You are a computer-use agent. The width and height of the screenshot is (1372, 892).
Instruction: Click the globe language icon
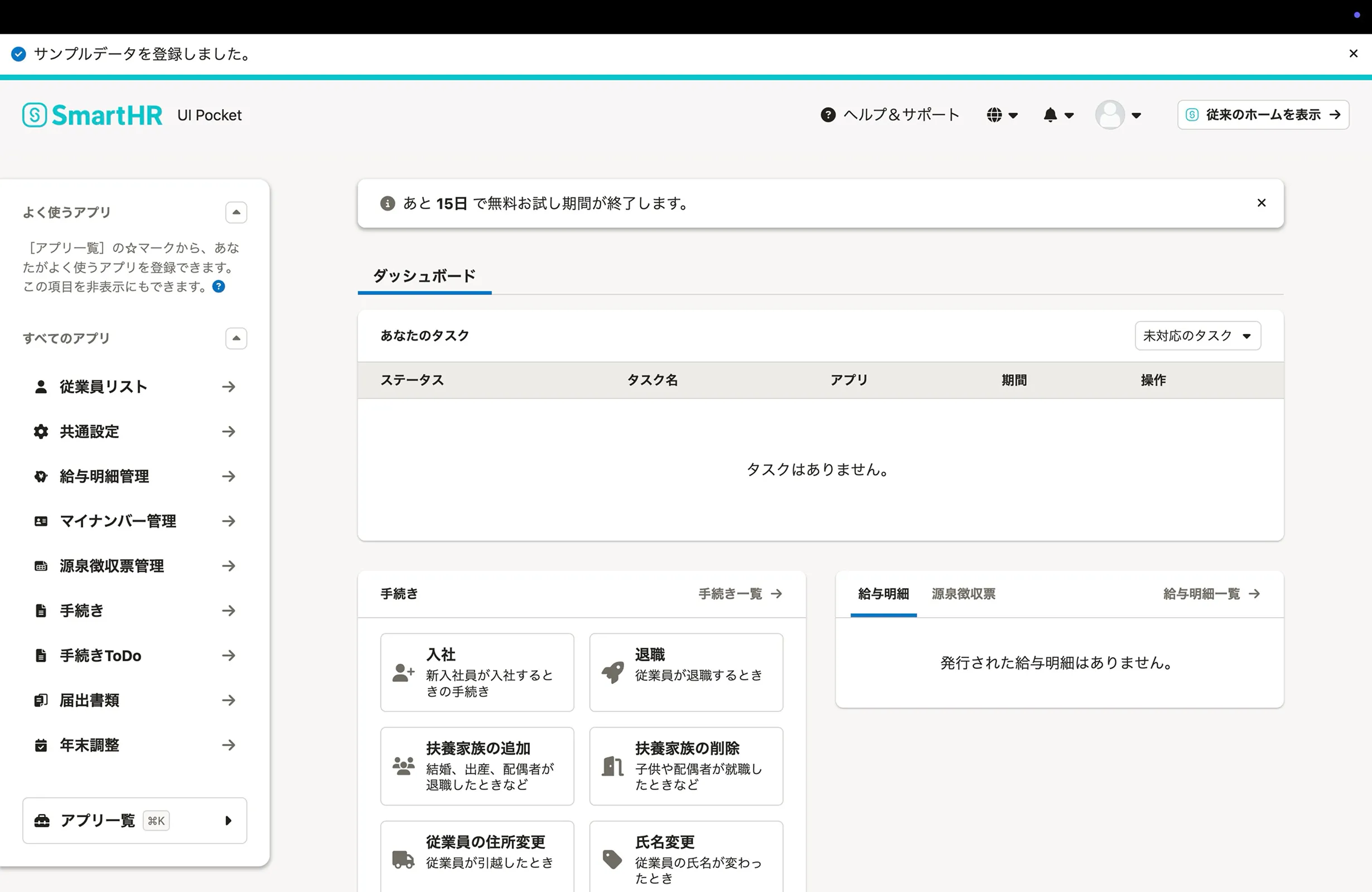pos(995,115)
